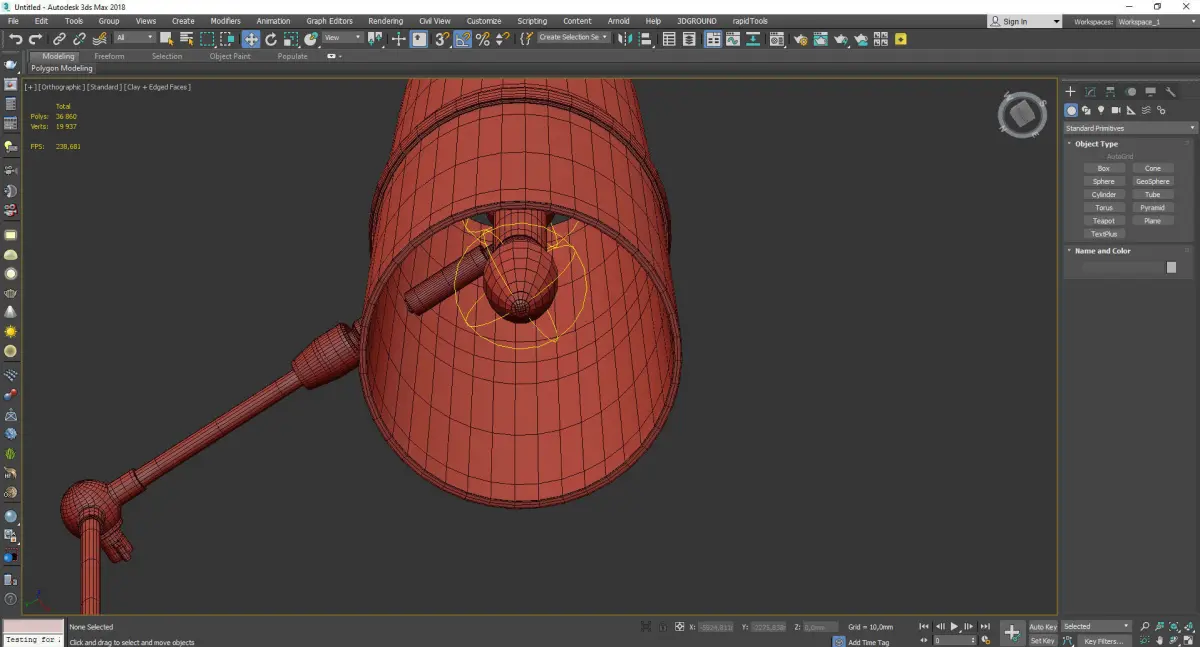
Task: Switch to the Lights category icon
Action: (1101, 110)
